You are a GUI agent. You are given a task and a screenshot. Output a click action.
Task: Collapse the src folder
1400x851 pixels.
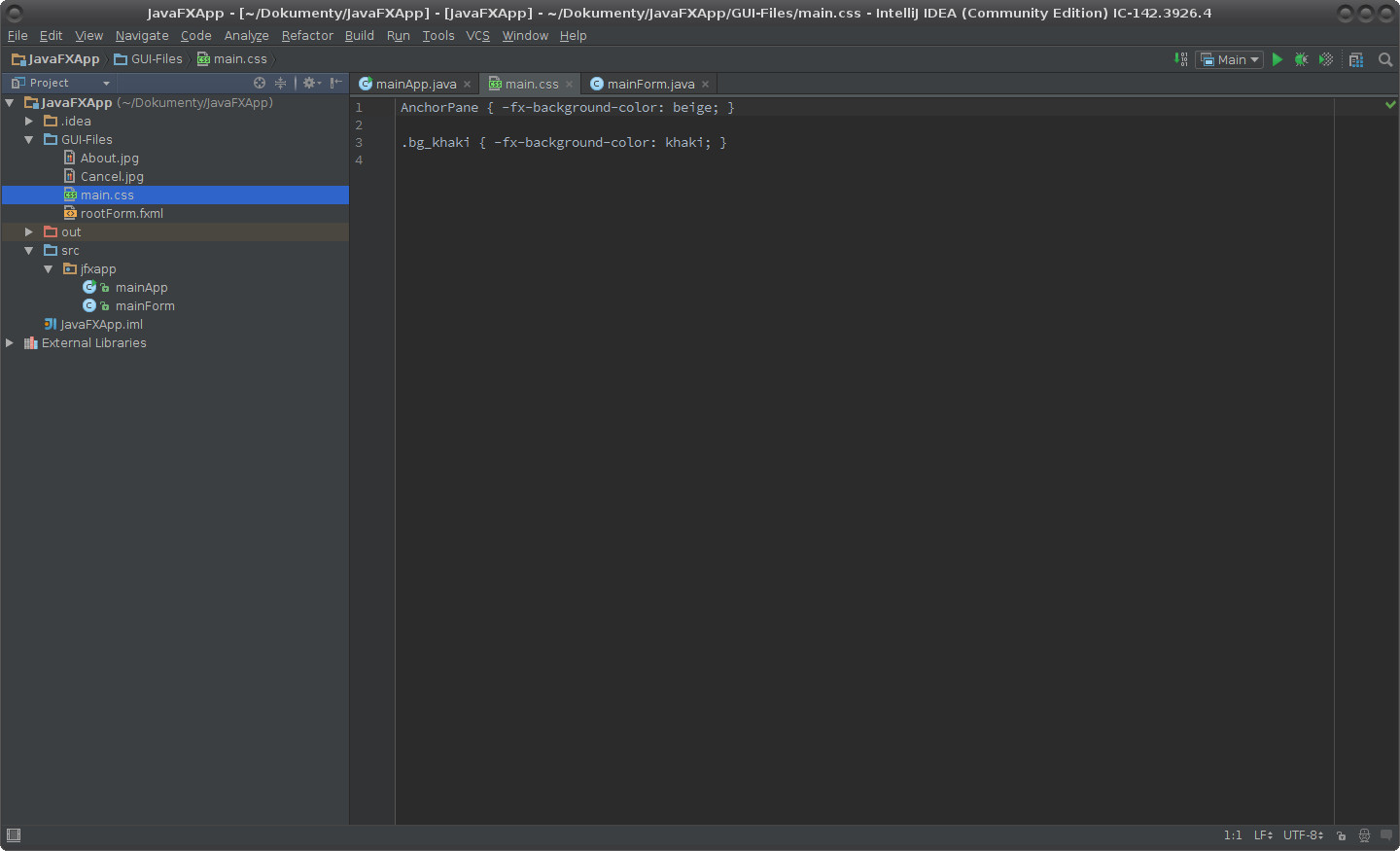(29, 250)
